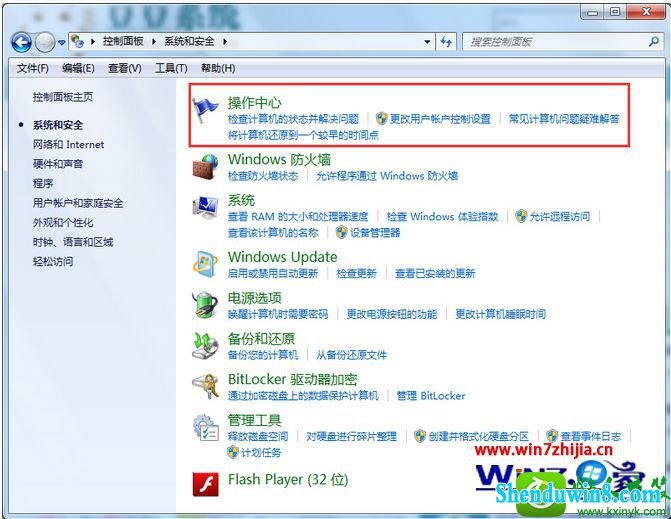Select 时钟、语言和区域 in sidebar

[73, 242]
